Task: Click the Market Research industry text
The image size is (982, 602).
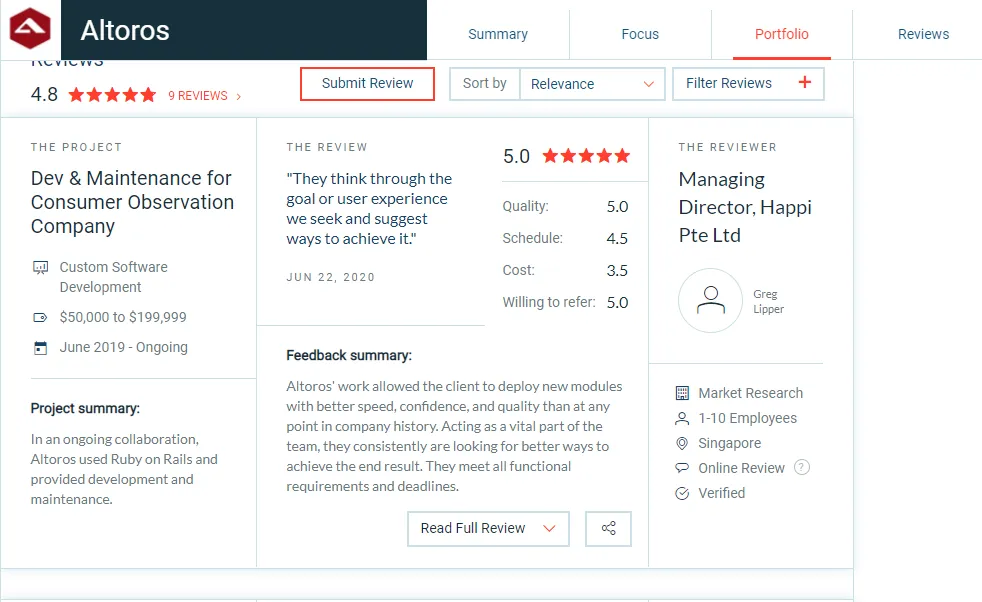Action: point(750,393)
